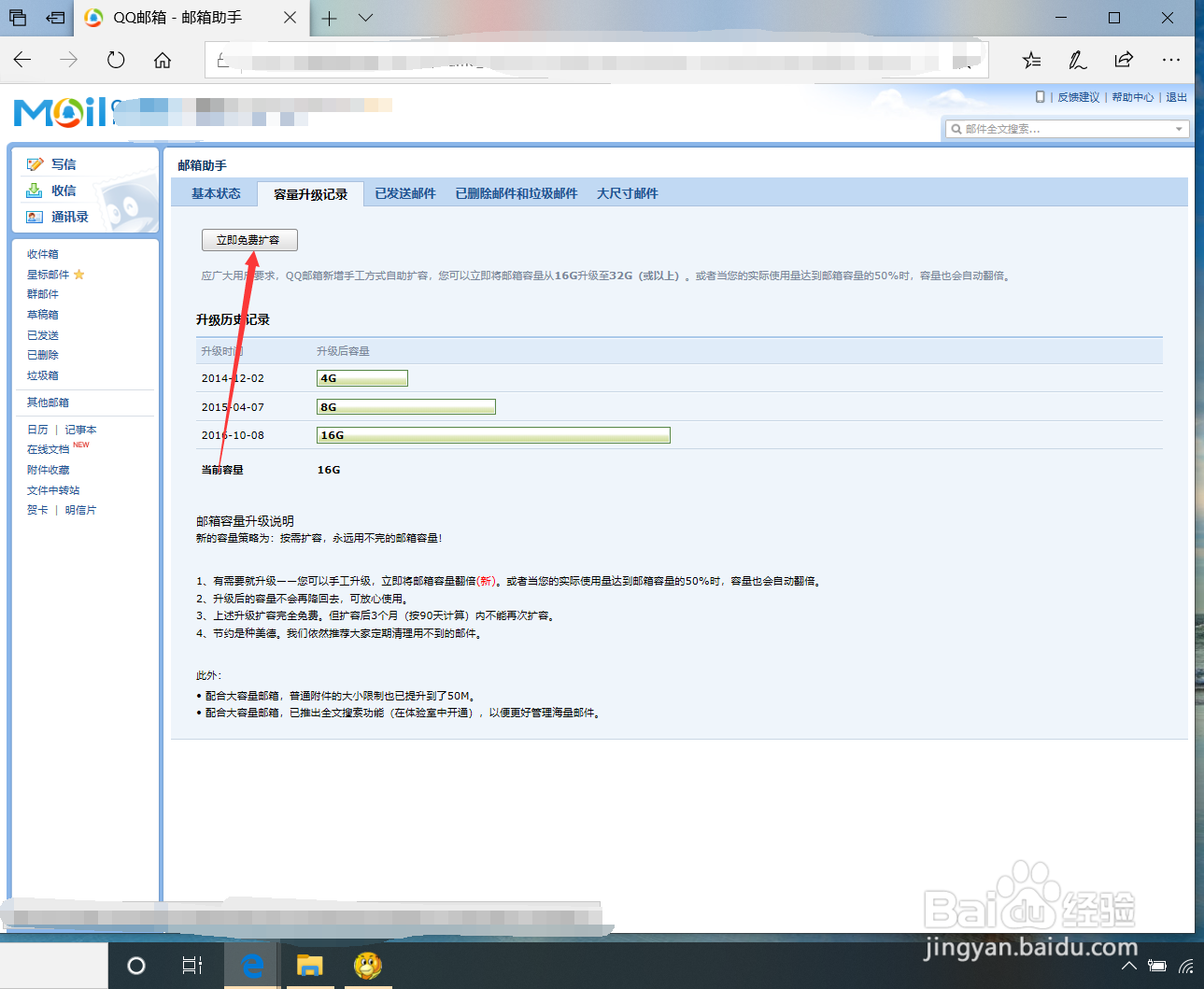Click the 4G capacity bar
Viewport: 1204px width, 989px height.
[362, 378]
